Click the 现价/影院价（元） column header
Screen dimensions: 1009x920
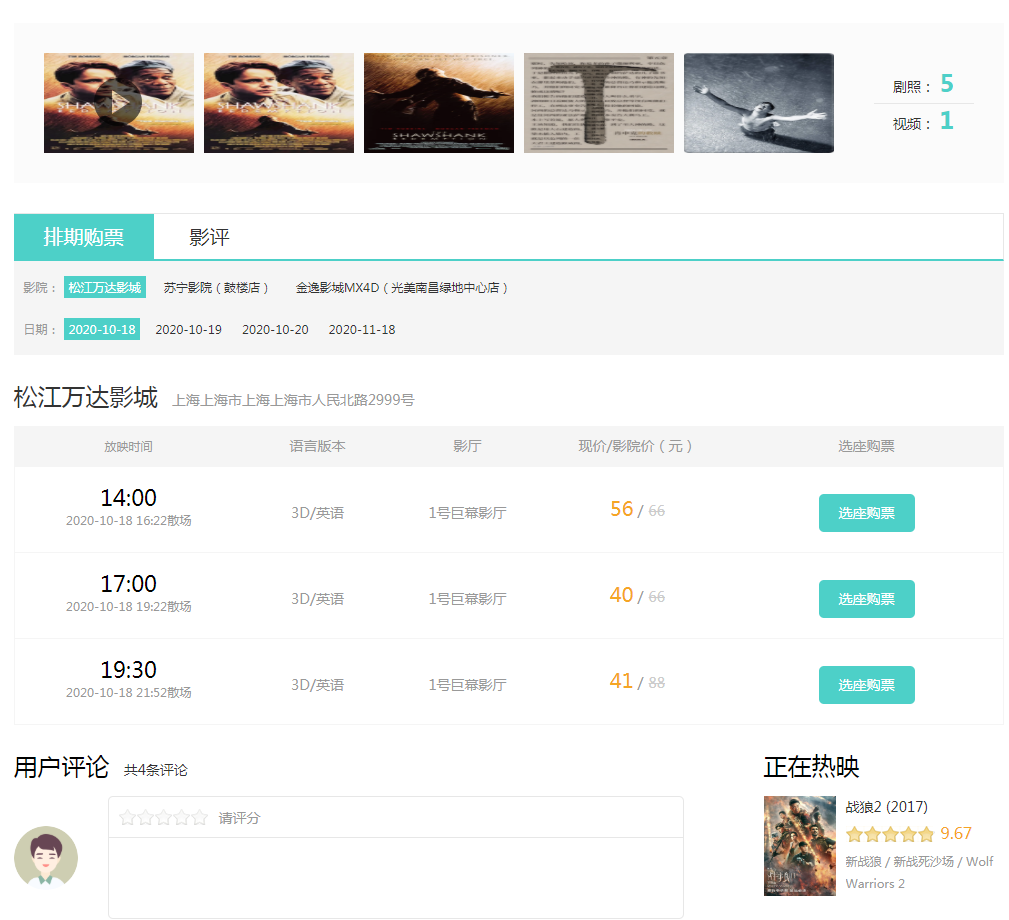[x=635, y=446]
